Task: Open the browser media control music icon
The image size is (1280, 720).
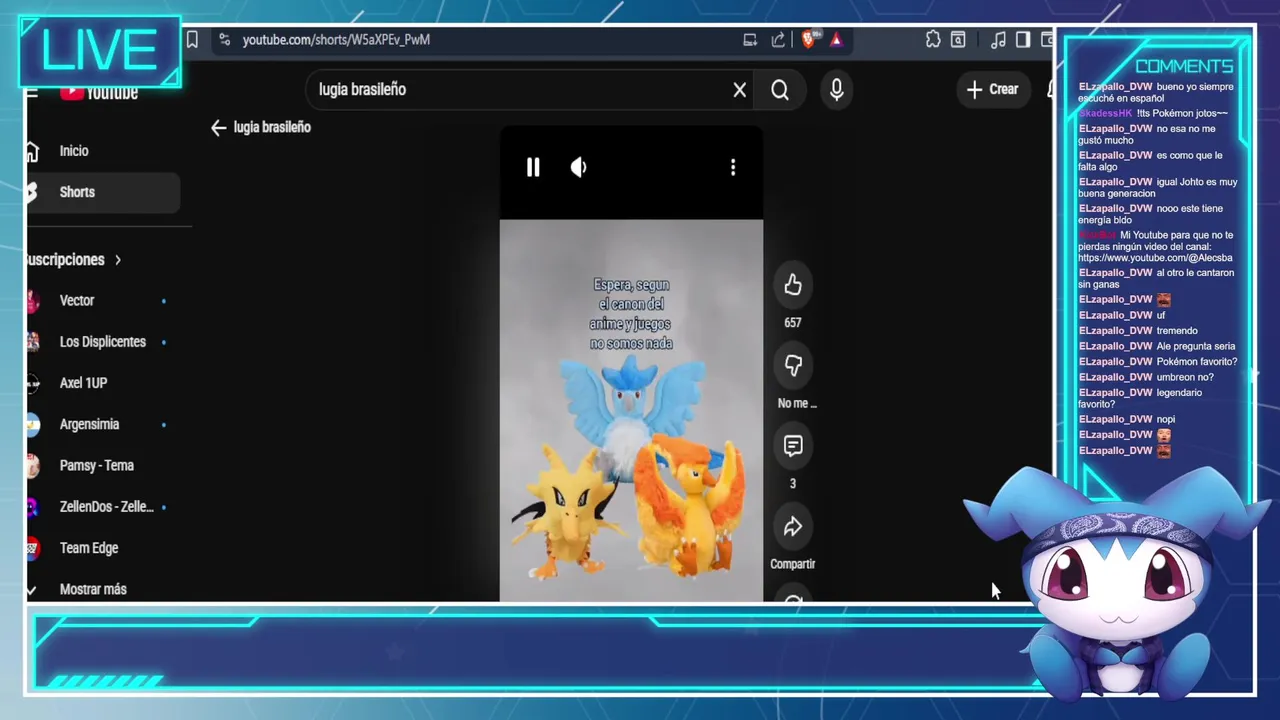Action: click(x=998, y=40)
